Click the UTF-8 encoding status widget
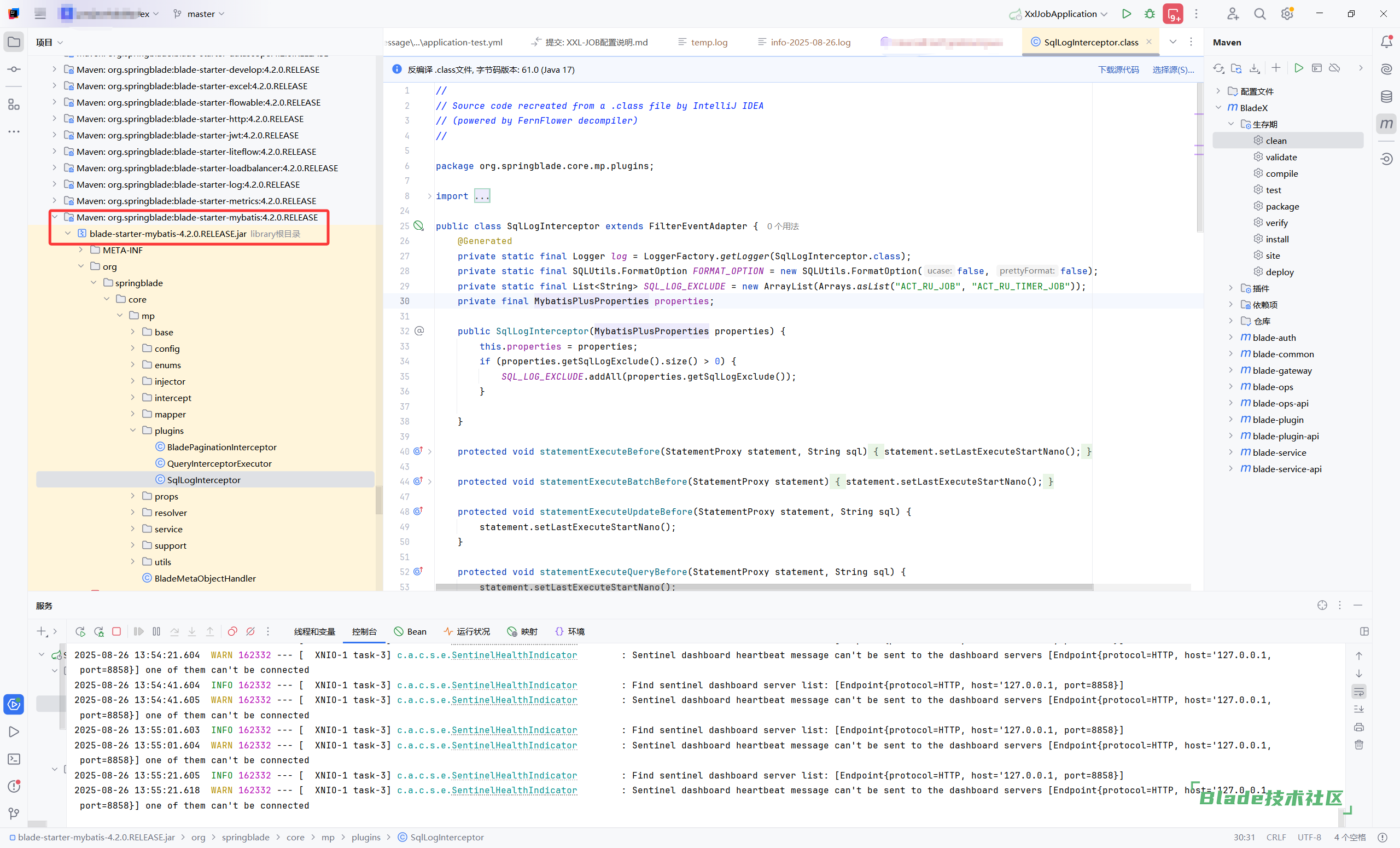Screen dimensions: 1400x848 (1309, 837)
